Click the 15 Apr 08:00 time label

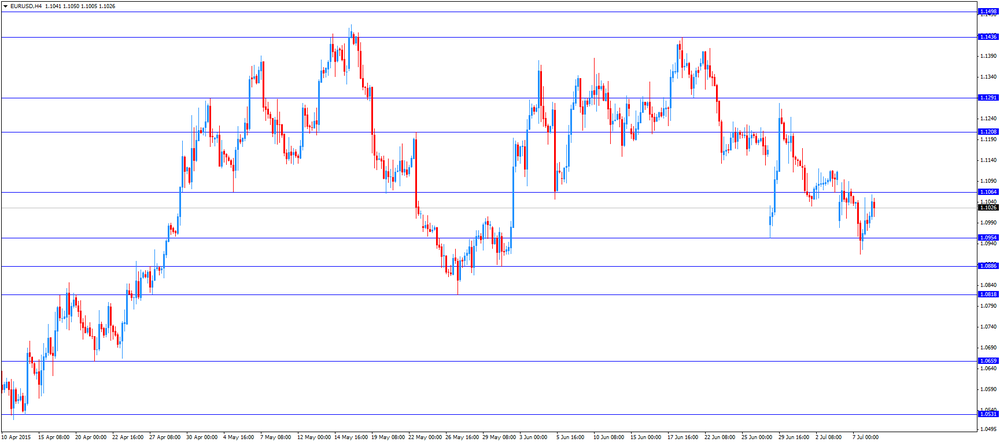coord(54,438)
